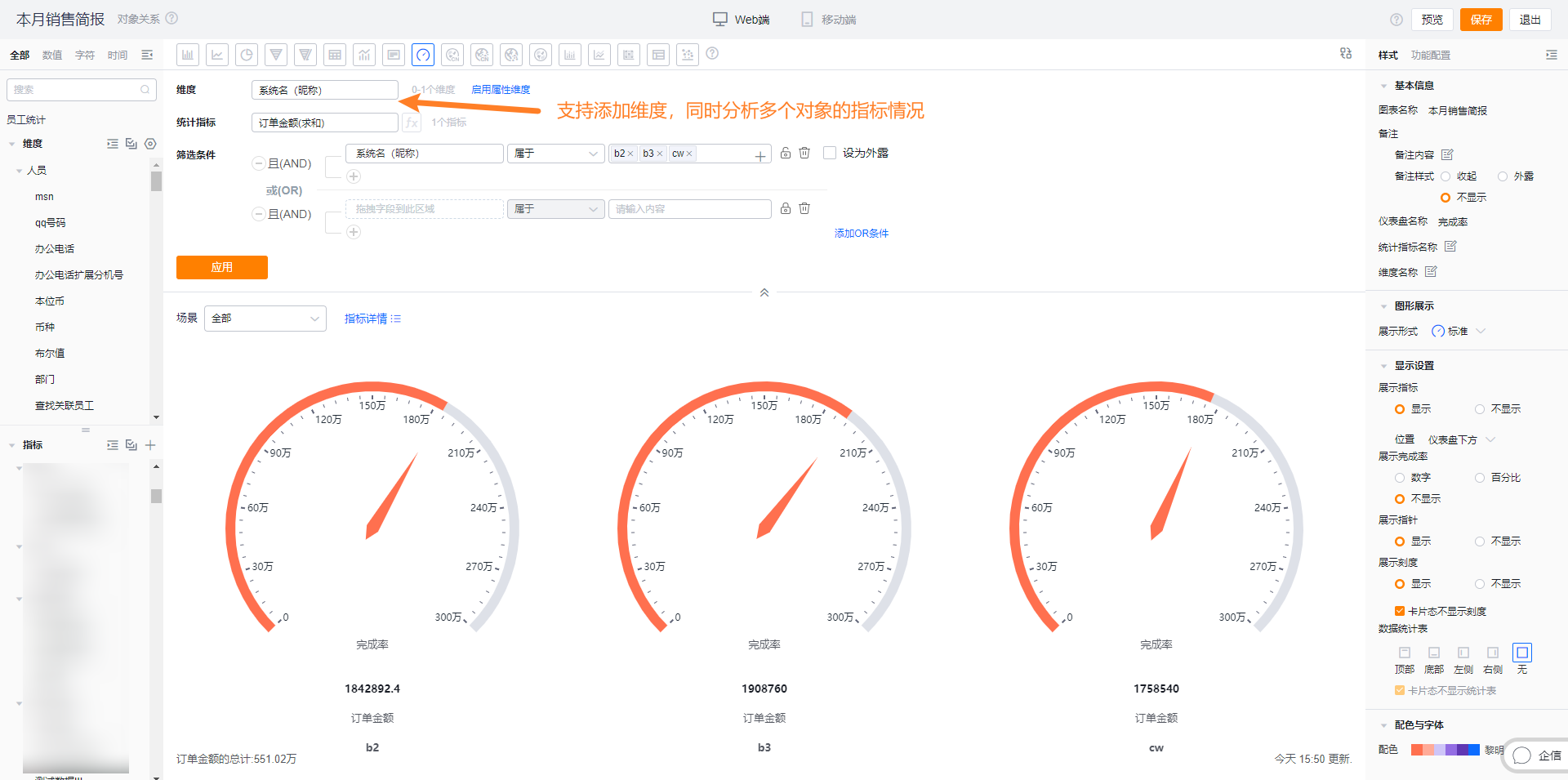
Task: Select the scatter plot chart icon
Action: point(688,55)
